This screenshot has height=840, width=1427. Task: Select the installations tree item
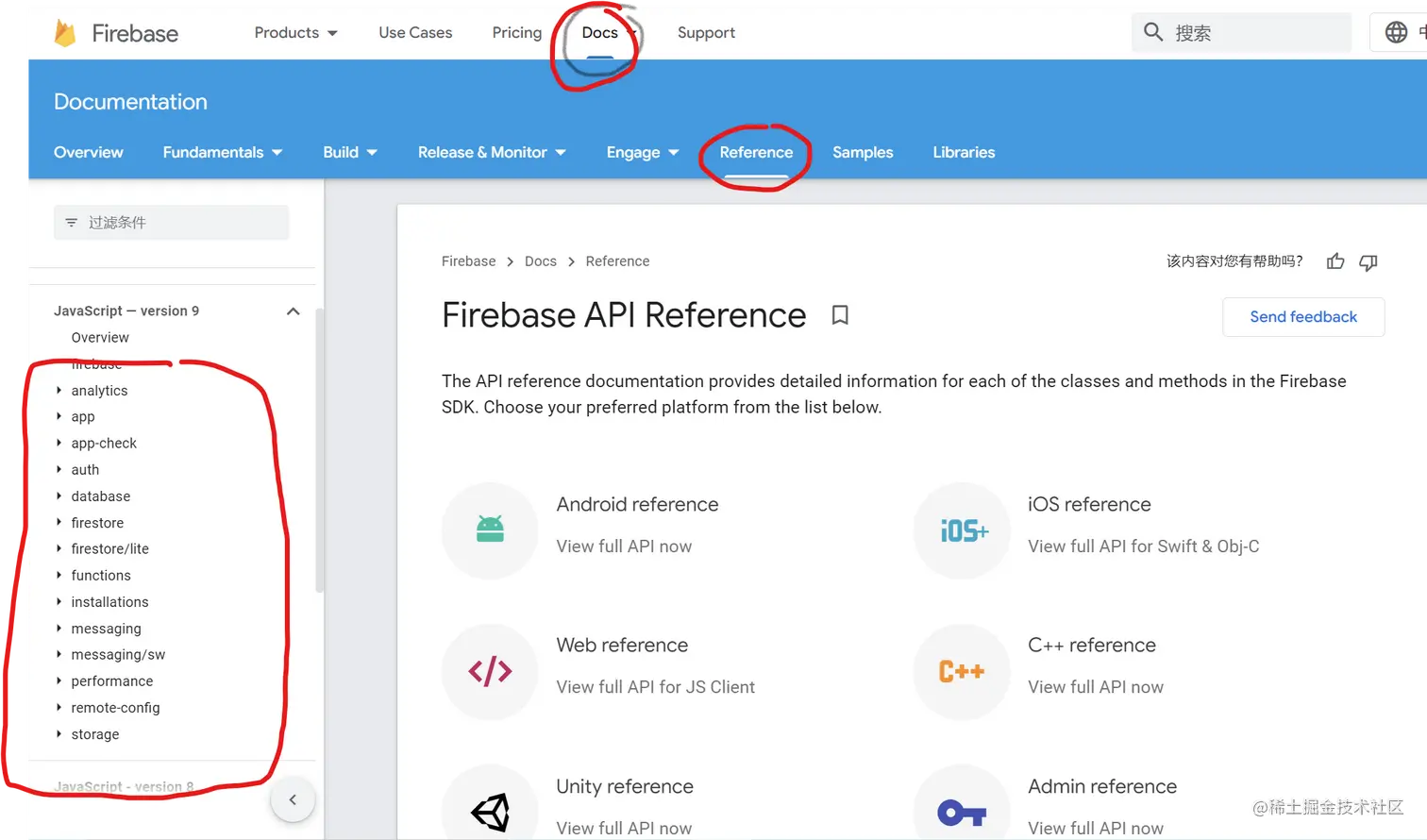click(x=109, y=601)
